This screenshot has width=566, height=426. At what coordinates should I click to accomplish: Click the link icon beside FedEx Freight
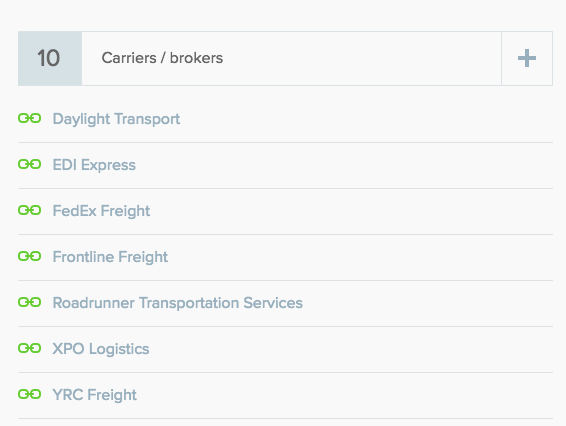(x=30, y=210)
